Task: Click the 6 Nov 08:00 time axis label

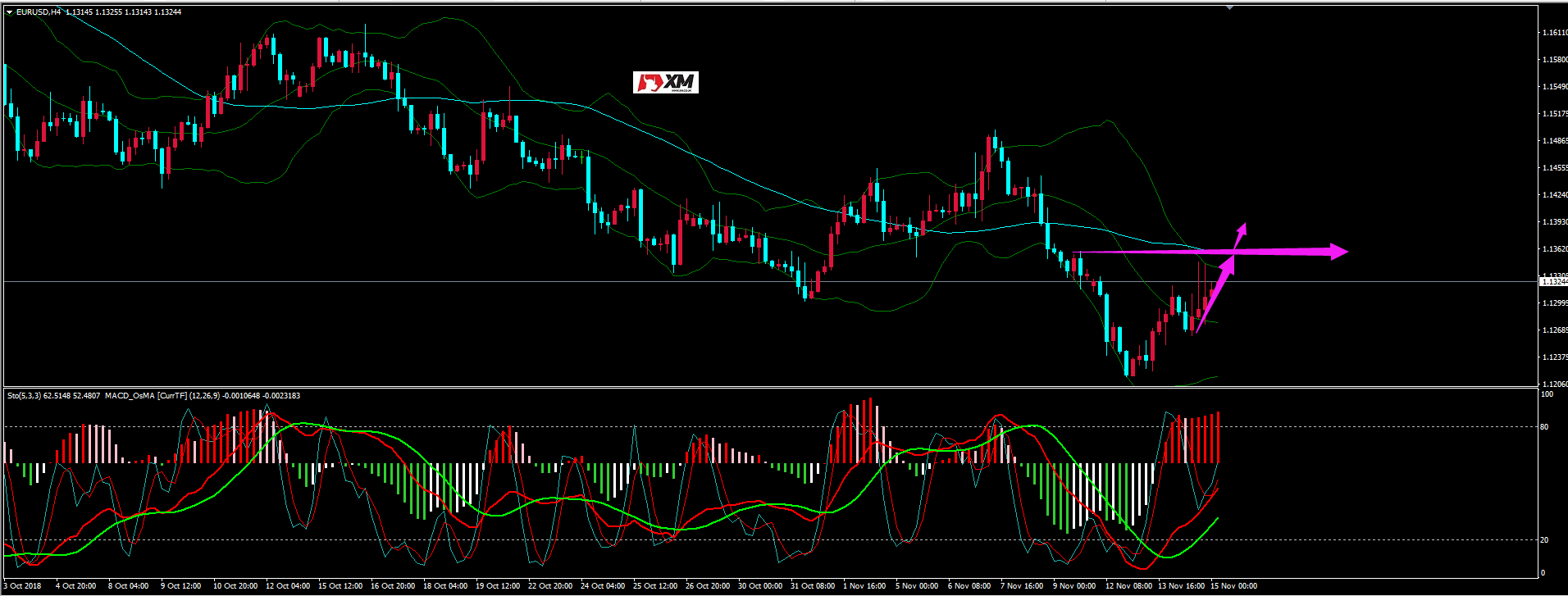Action: coord(969,586)
